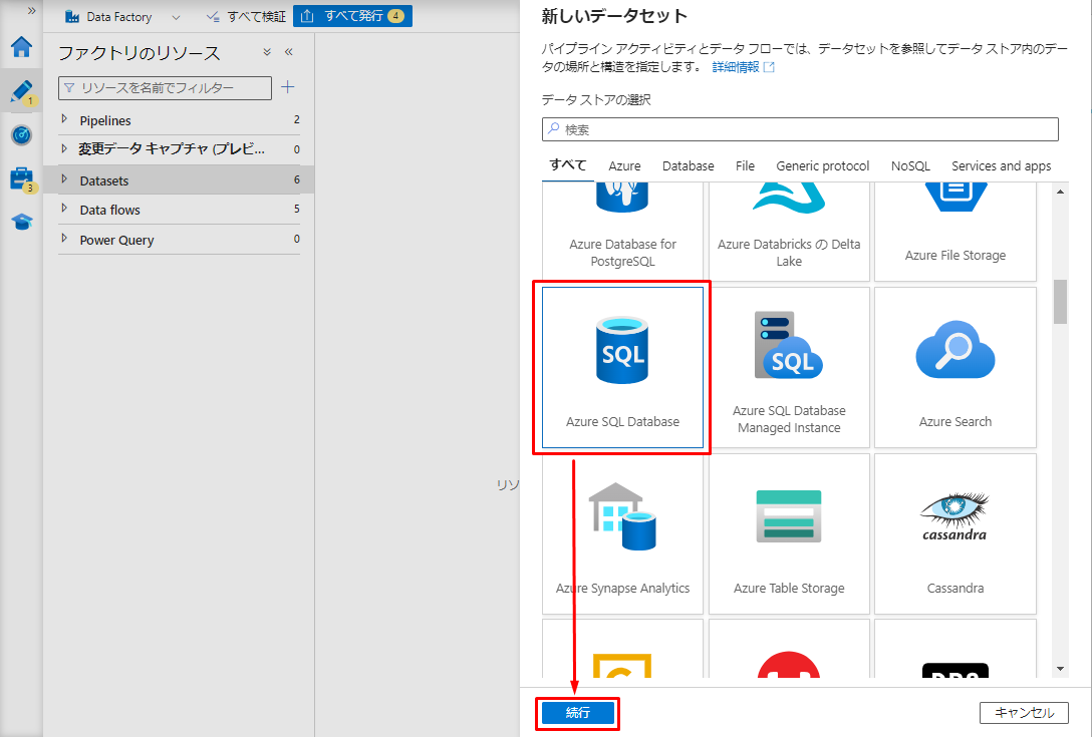Click the data store search field
The image size is (1092, 737).
tap(800, 130)
